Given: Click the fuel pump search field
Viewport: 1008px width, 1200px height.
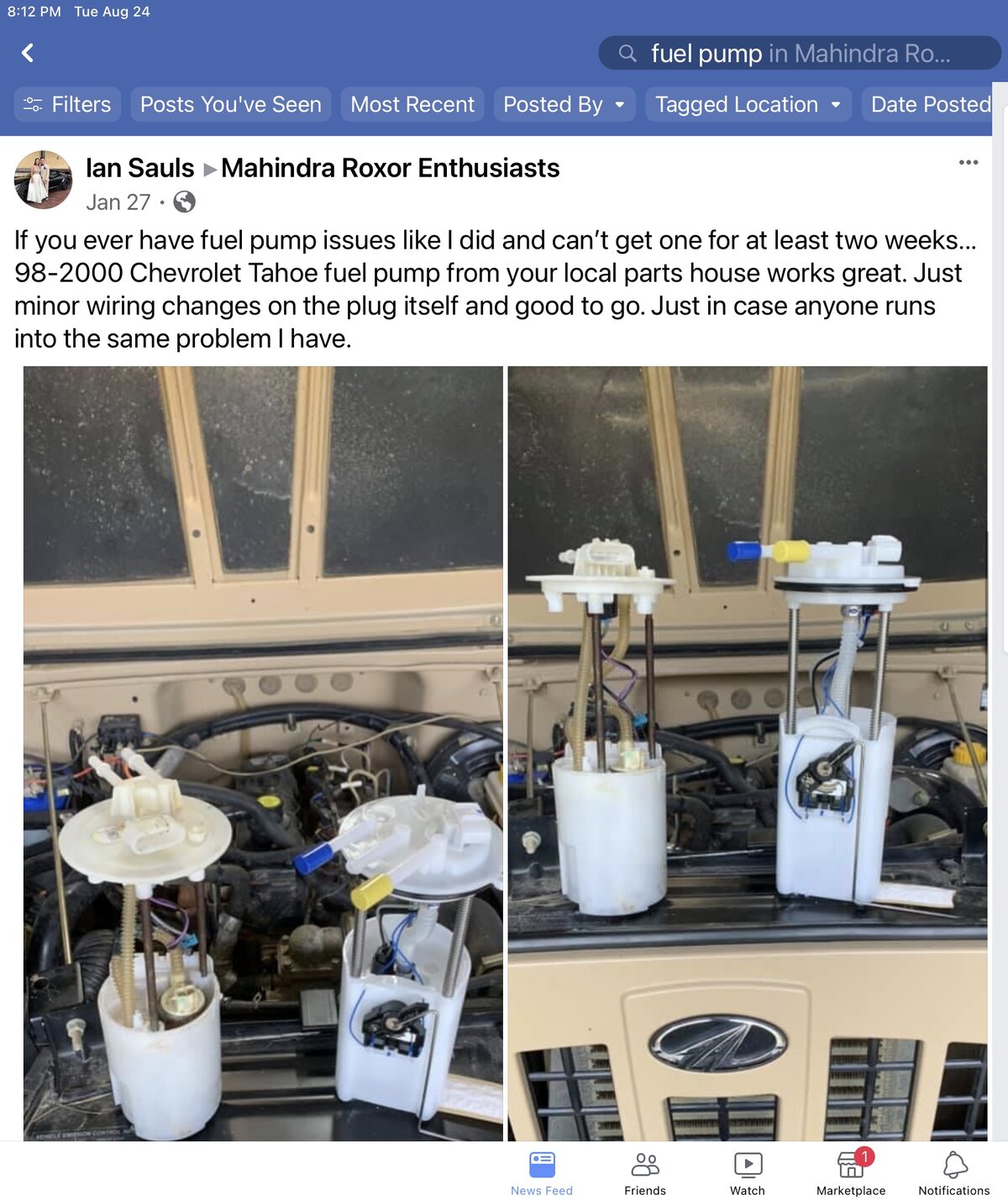Looking at the screenshot, I should [800, 54].
